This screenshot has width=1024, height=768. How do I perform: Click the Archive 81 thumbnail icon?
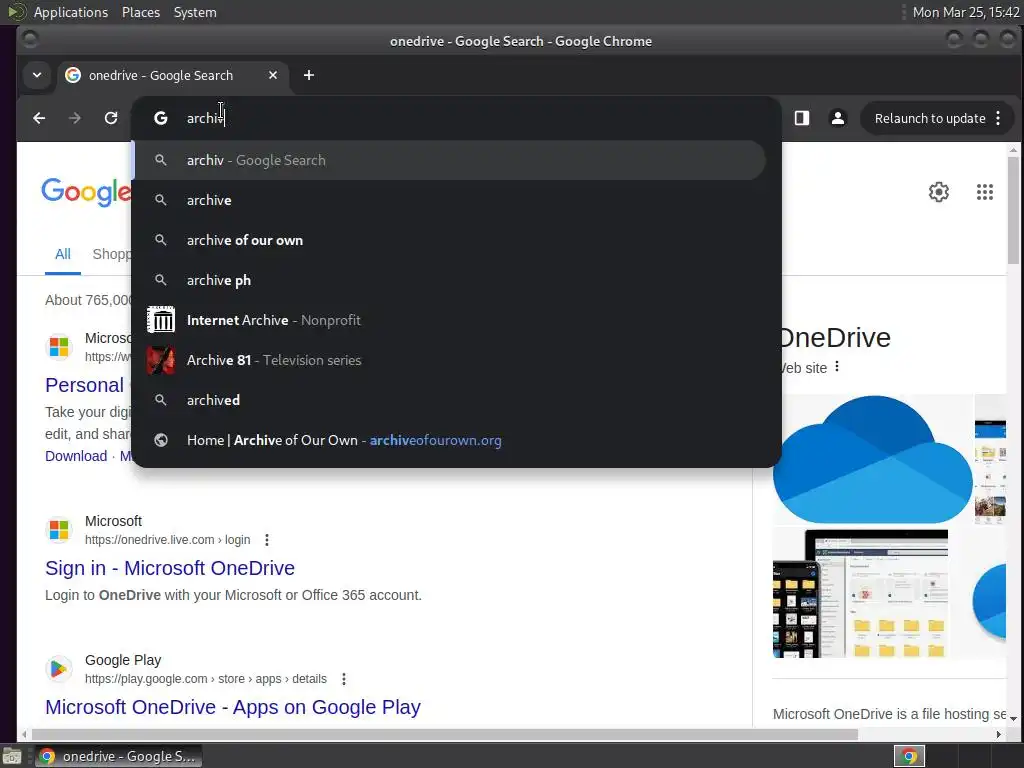tap(161, 360)
